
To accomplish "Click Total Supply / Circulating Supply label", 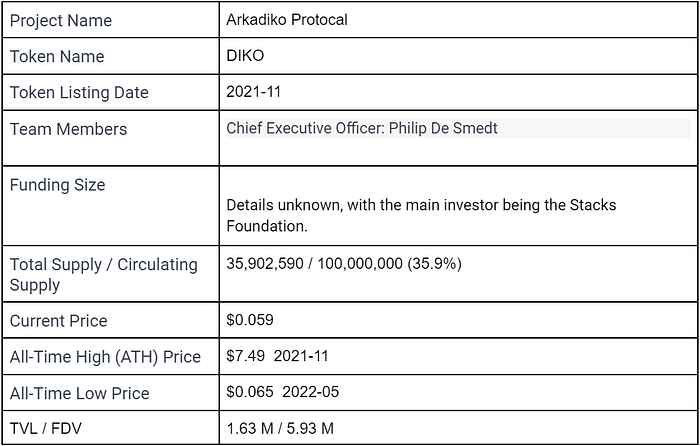I will (x=104, y=274).
